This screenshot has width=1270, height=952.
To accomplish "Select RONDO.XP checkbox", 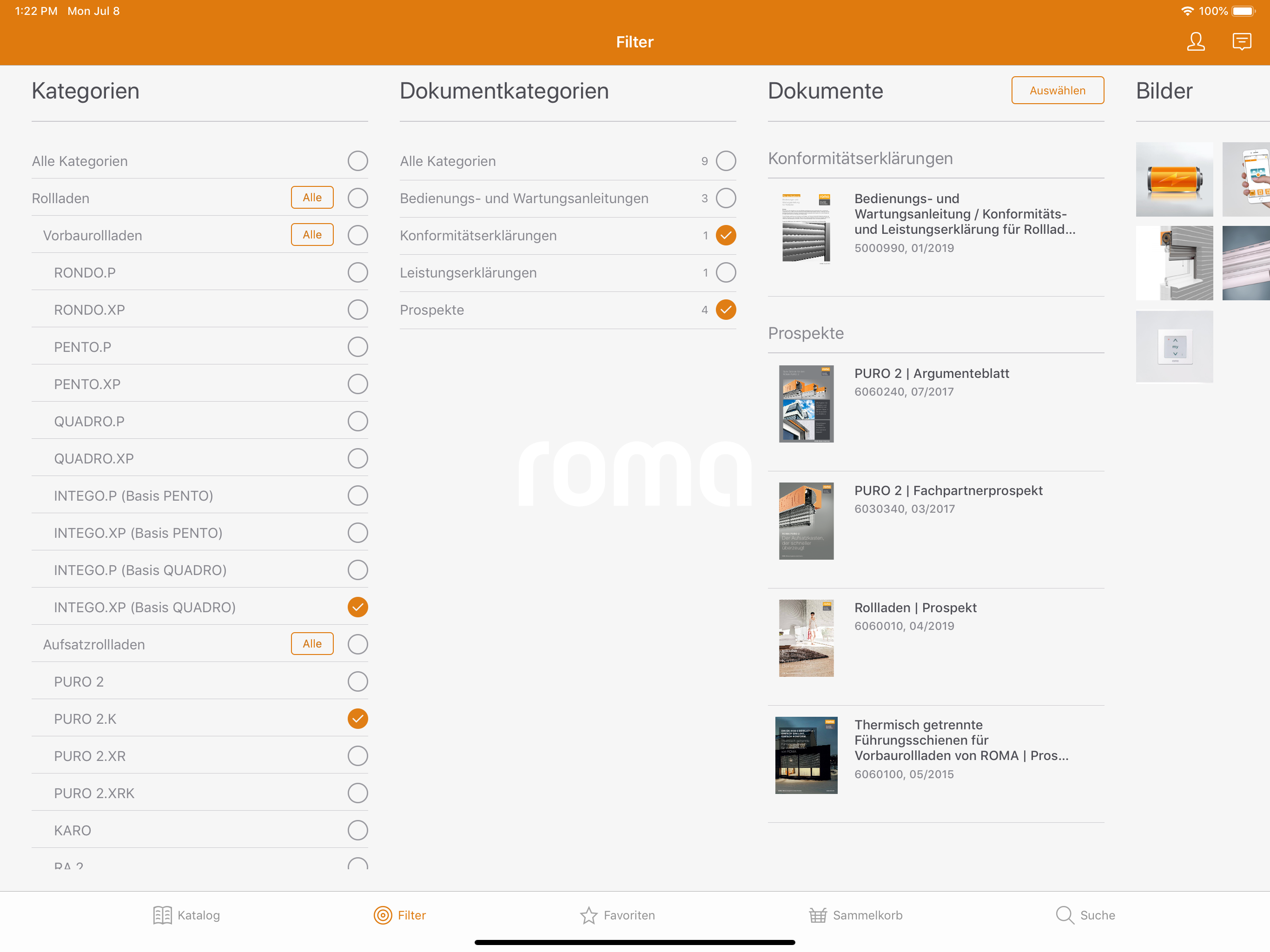I will coord(357,310).
